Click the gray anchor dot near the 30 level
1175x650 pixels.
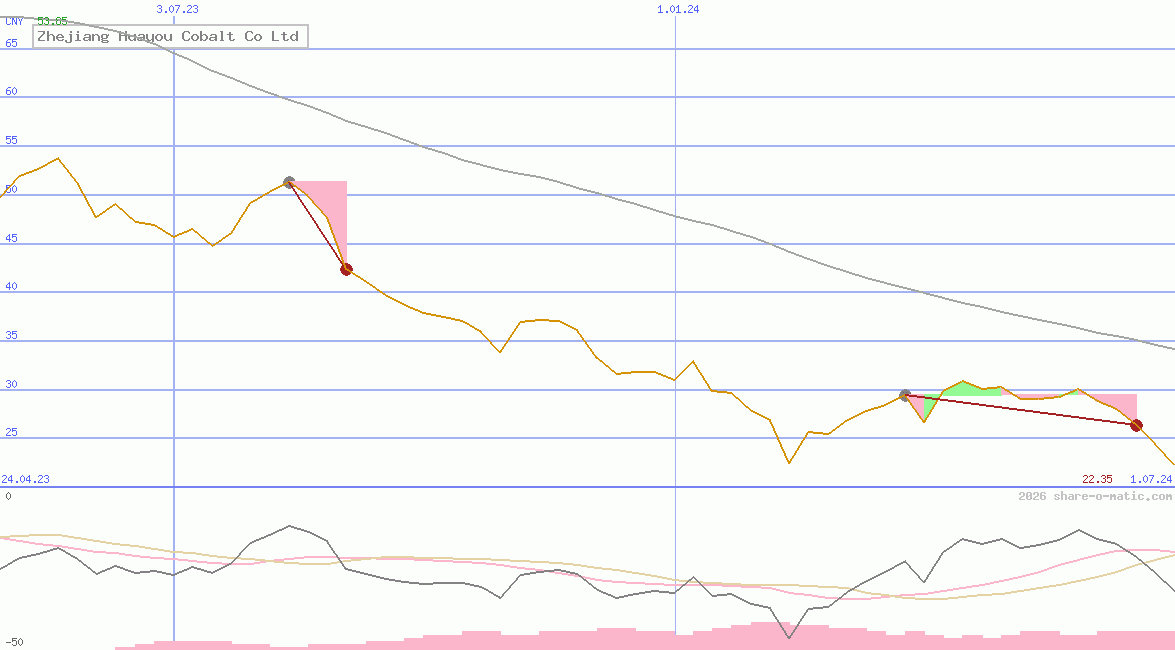coord(905,395)
